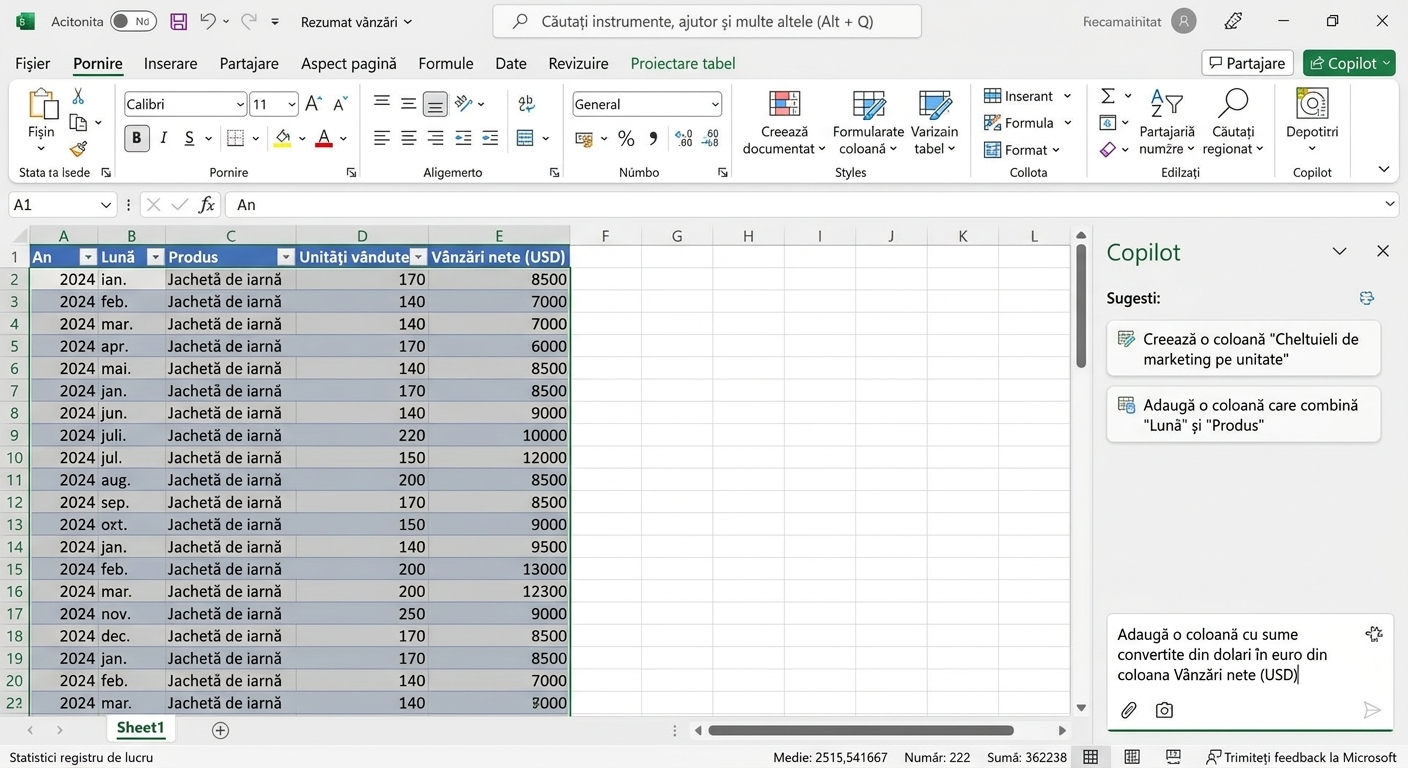Click the red font color button

[x=324, y=138]
